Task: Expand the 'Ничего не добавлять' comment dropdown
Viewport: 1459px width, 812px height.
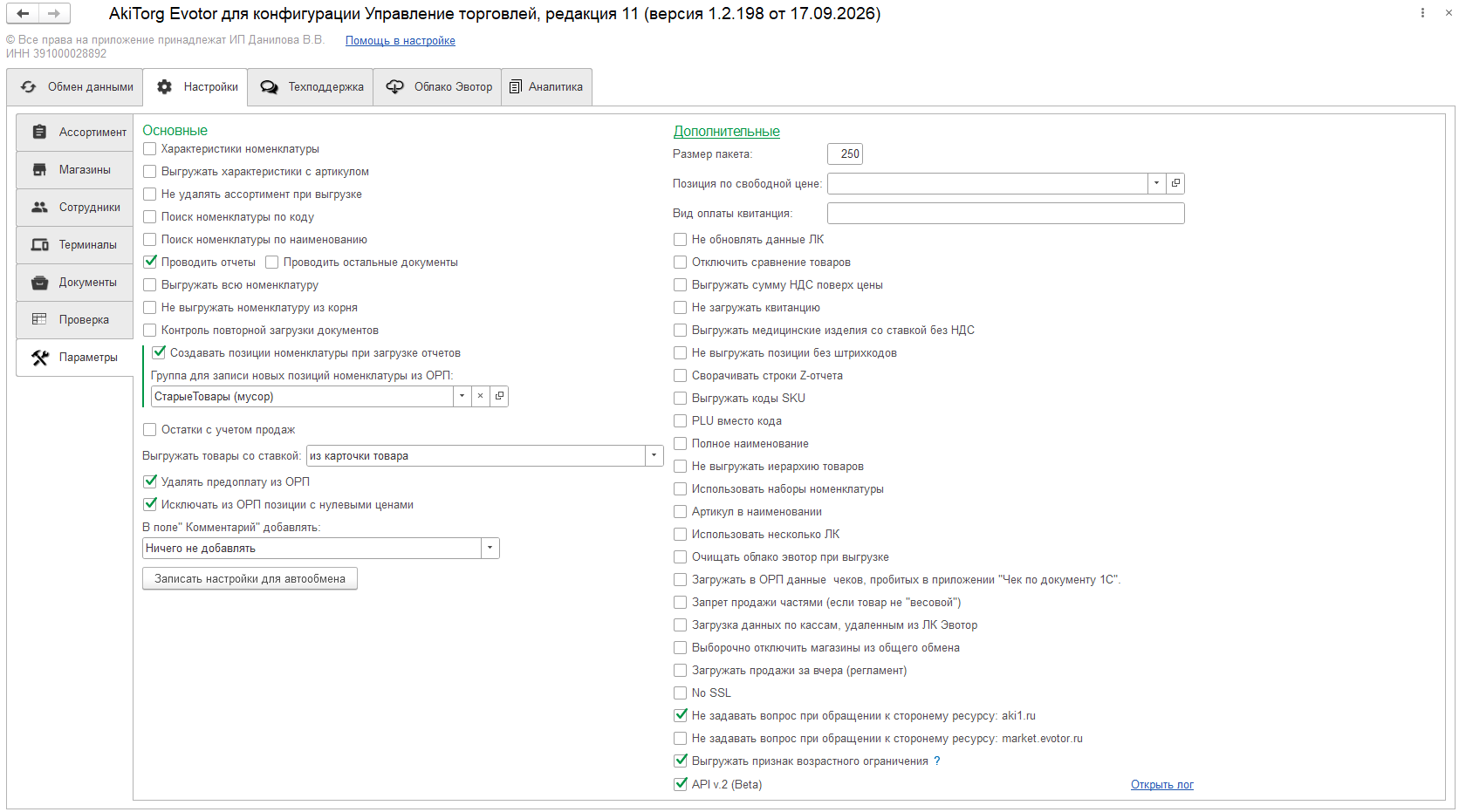Action: click(x=490, y=548)
